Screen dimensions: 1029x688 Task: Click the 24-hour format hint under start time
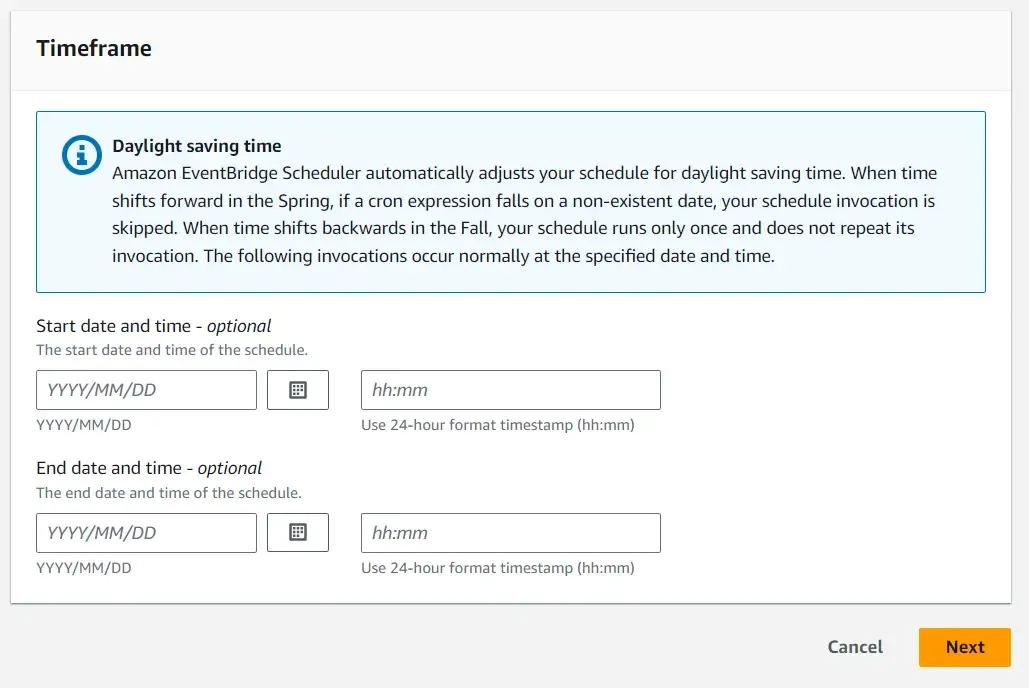click(x=498, y=424)
